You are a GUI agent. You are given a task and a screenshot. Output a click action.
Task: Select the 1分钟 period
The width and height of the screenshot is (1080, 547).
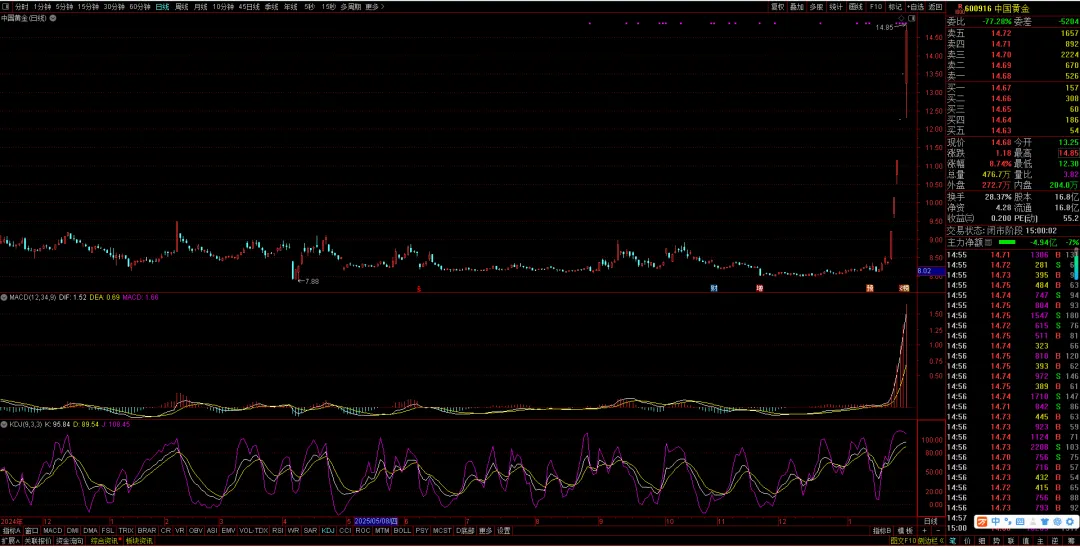[x=42, y=7]
